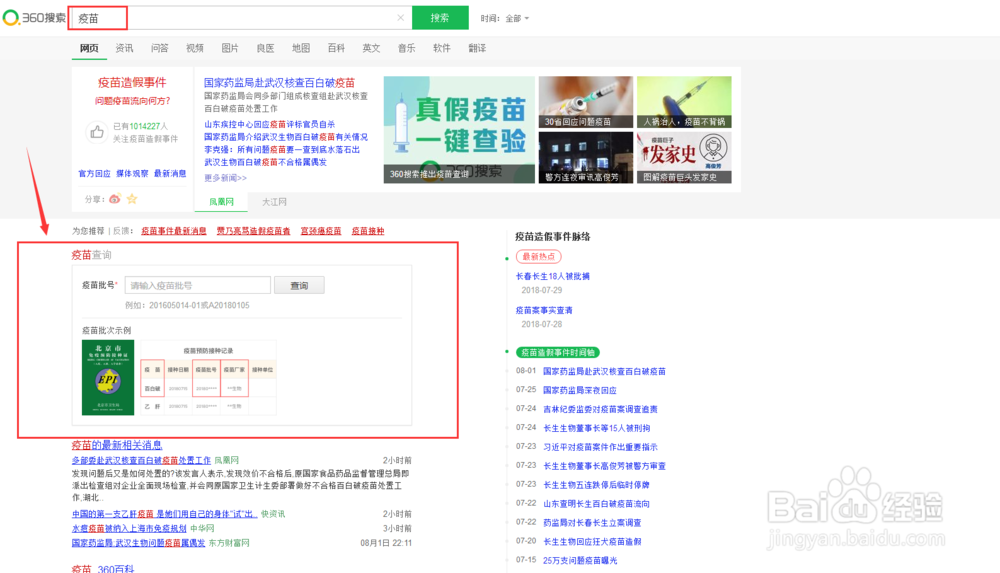Click the green 搜索 button
The height and width of the screenshot is (573, 1000).
pos(440,18)
